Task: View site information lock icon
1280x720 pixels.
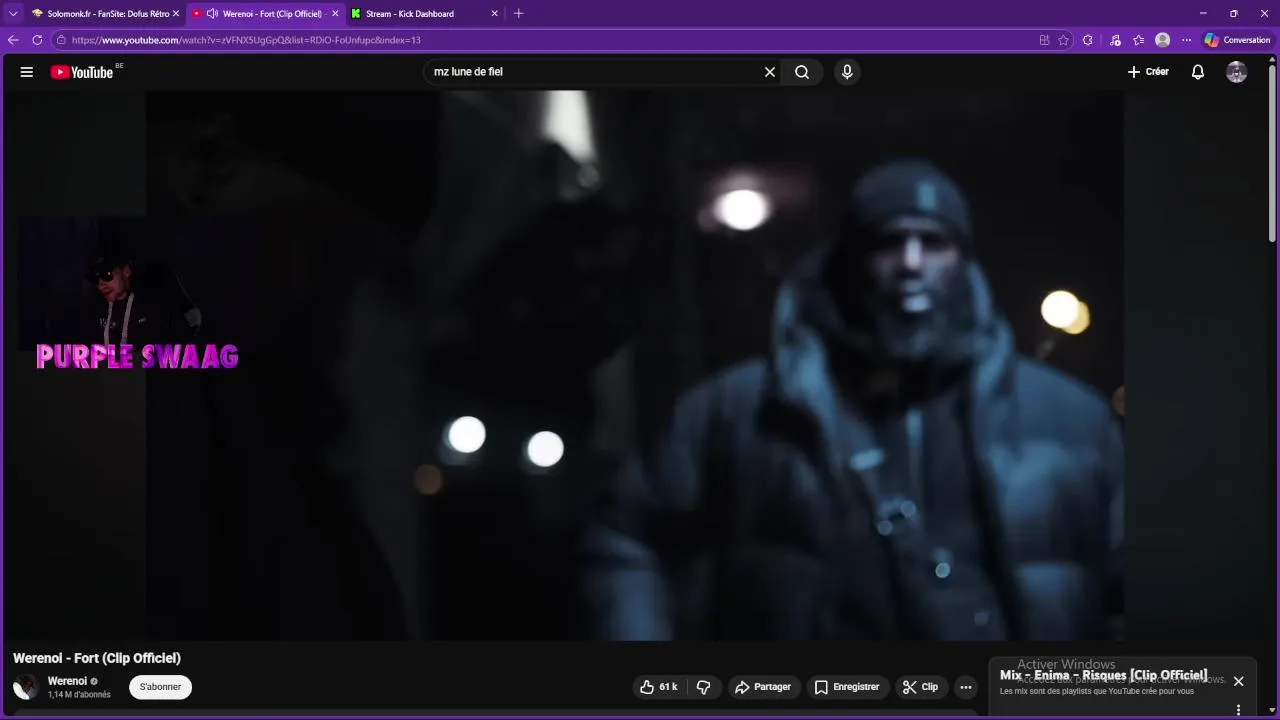Action: point(61,40)
